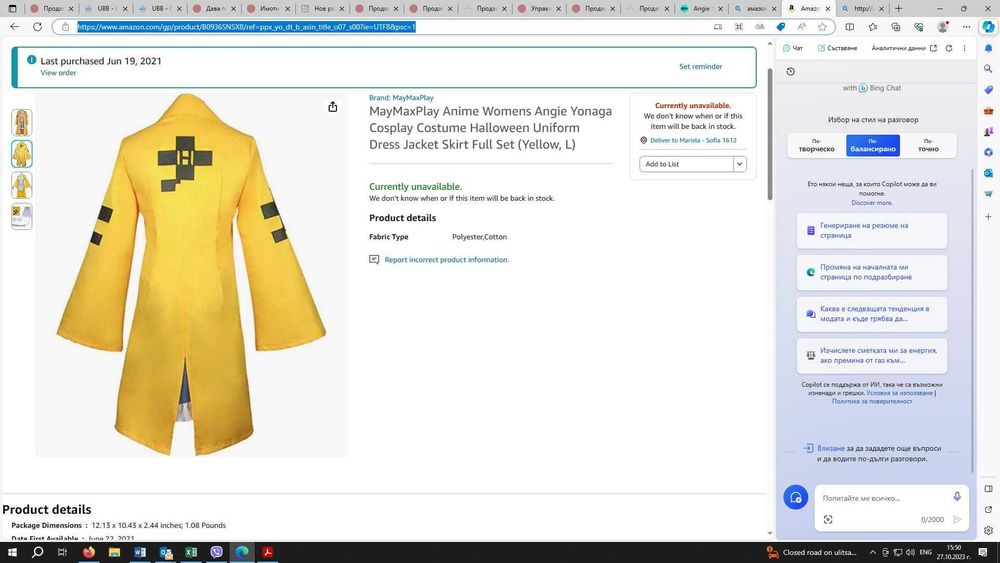Screen dimensions: 1000x563
Task: Click the page vertical scrollbar
Action: click(770, 134)
